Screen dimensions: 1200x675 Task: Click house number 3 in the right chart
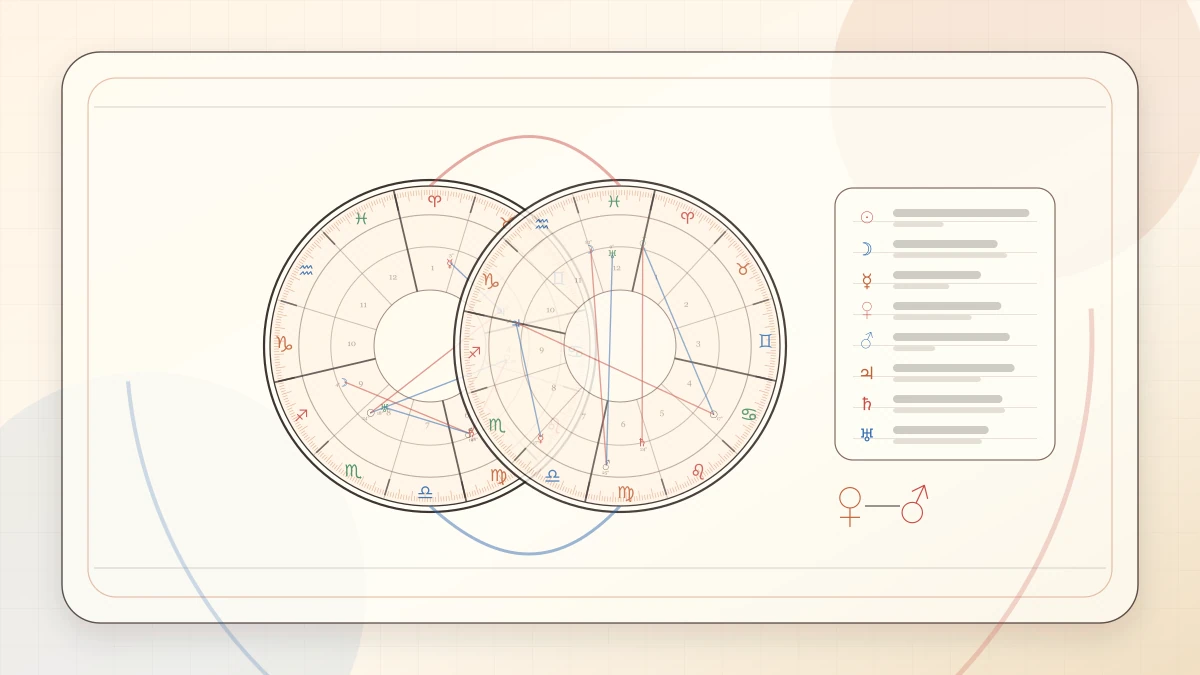click(698, 344)
